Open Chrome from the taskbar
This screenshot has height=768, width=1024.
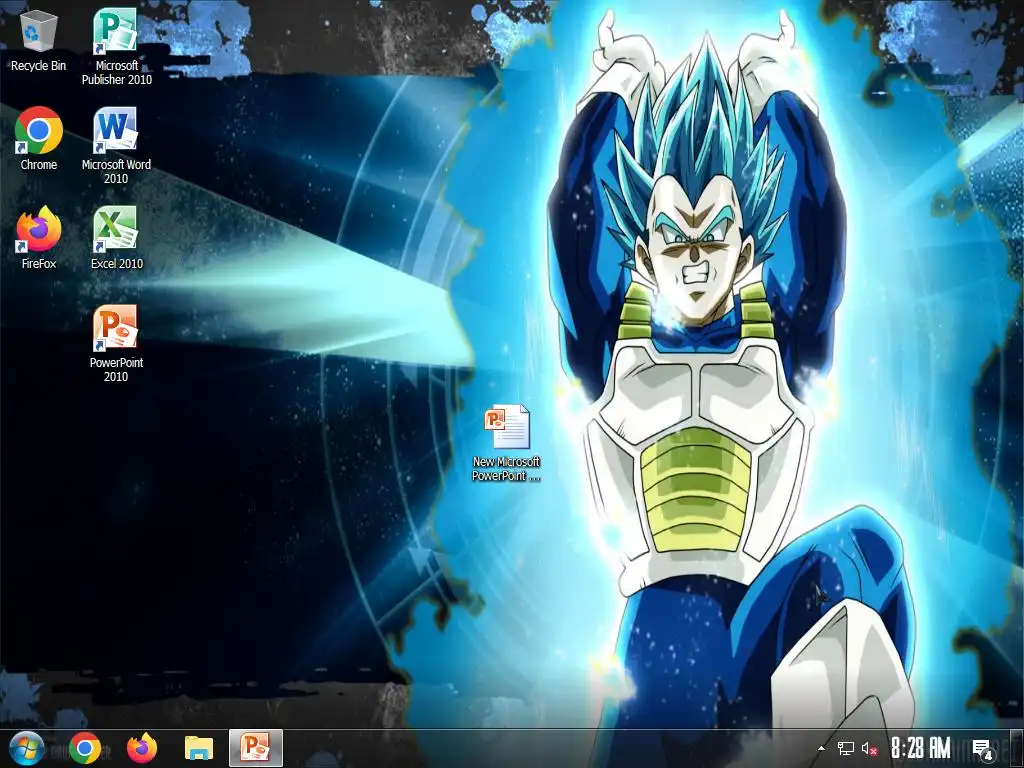(x=85, y=748)
